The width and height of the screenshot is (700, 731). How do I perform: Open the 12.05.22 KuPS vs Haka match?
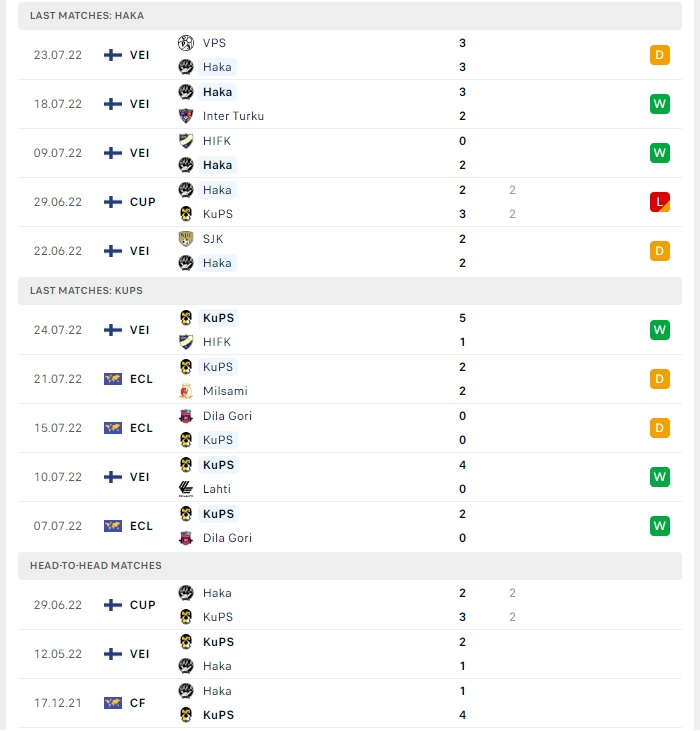pyautogui.click(x=350, y=654)
